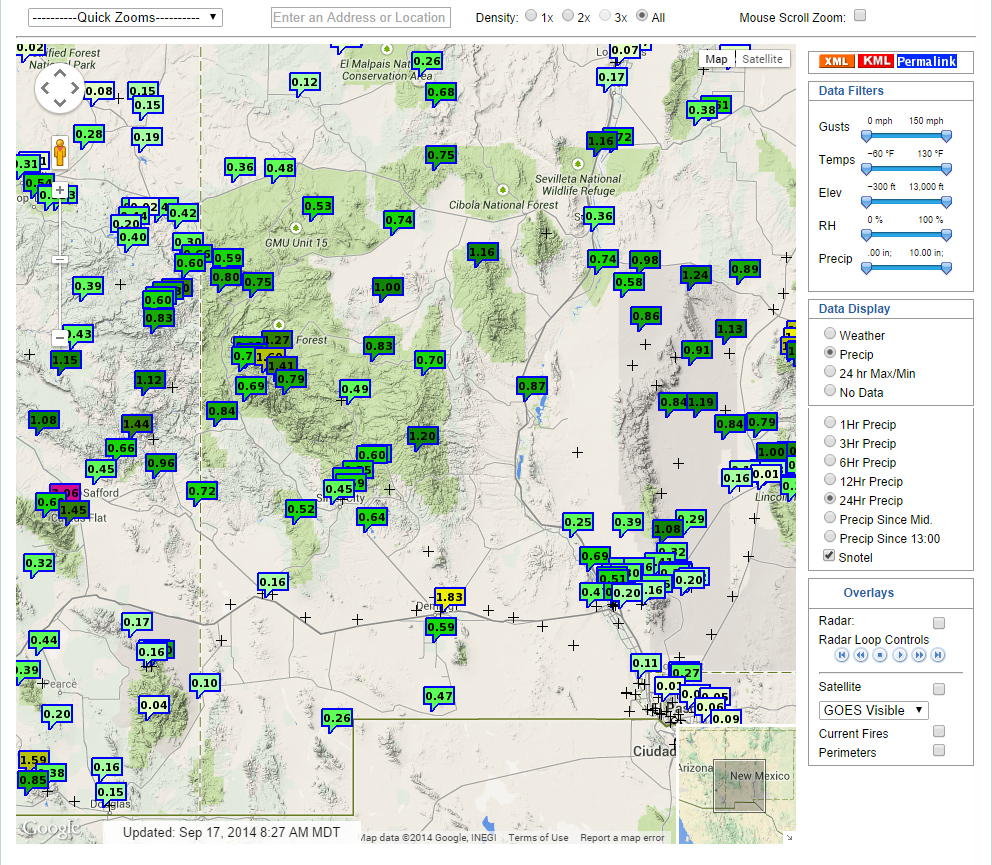Image resolution: width=992 pixels, height=865 pixels.
Task: Click the up arrow on the pan compass
Action: [60, 71]
